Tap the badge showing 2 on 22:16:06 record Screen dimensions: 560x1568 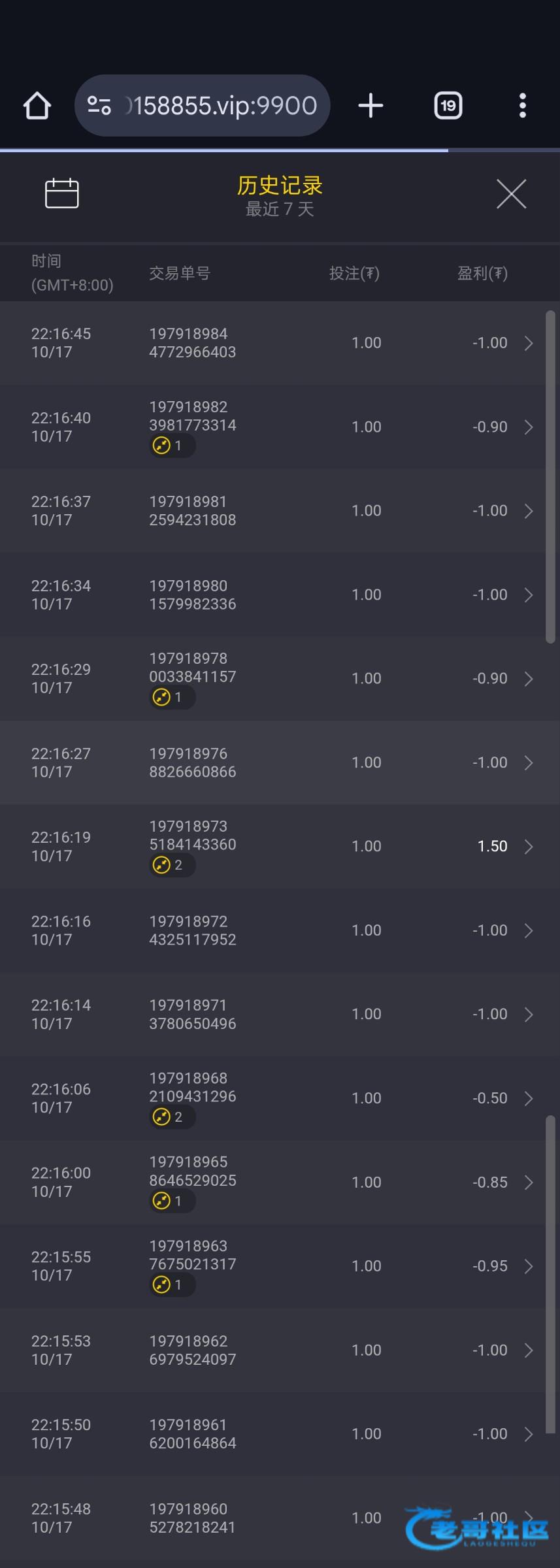click(172, 1117)
